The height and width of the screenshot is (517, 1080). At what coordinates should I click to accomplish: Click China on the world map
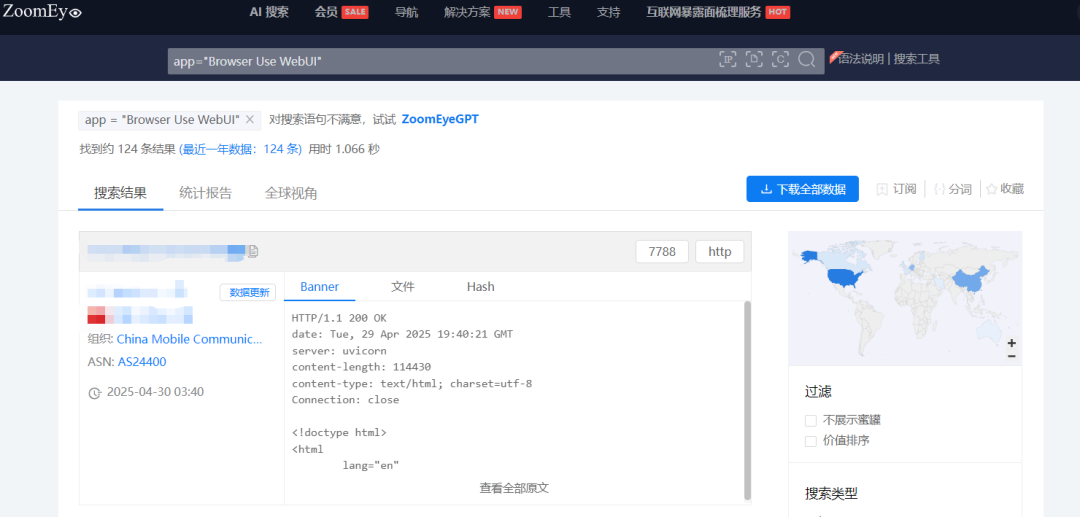(x=971, y=281)
